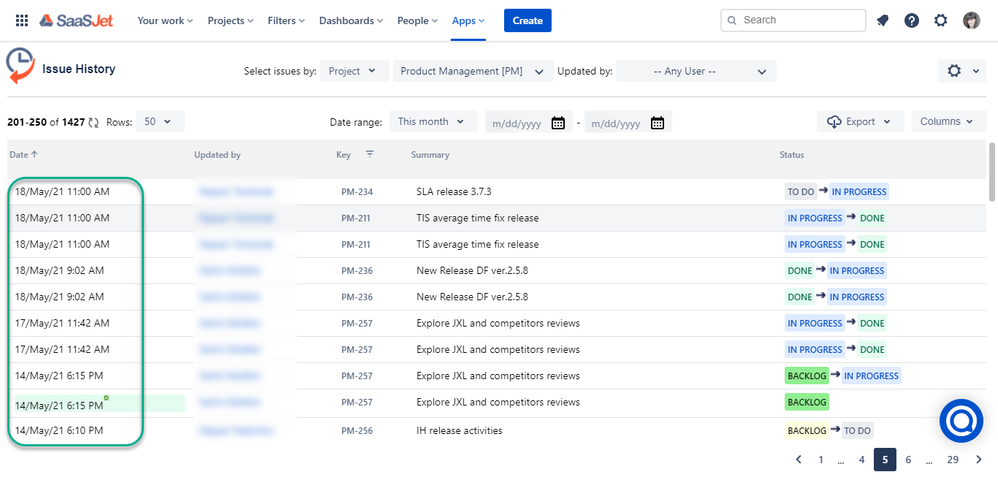This screenshot has height=480, width=998.
Task: Click the Issue History clock logo
Action: tap(20, 65)
